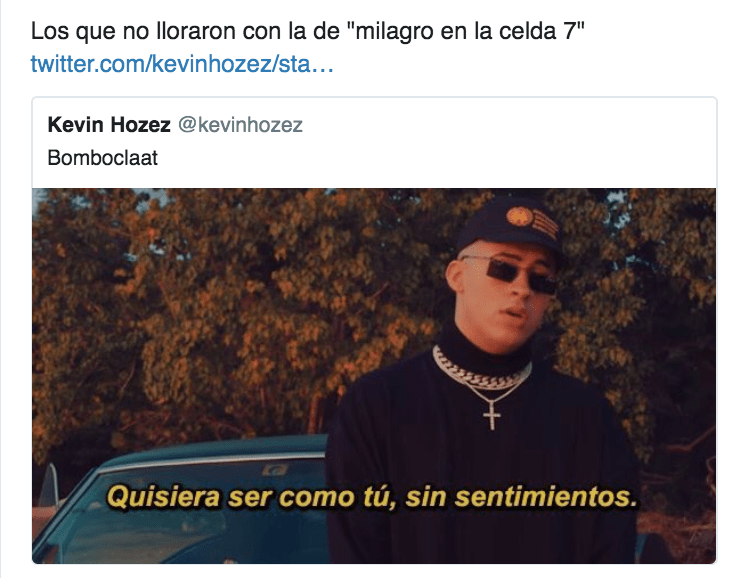Image resolution: width=738 pixels, height=578 pixels.
Task: Open the quoted tweet text Bomboclaat
Action: [103, 158]
